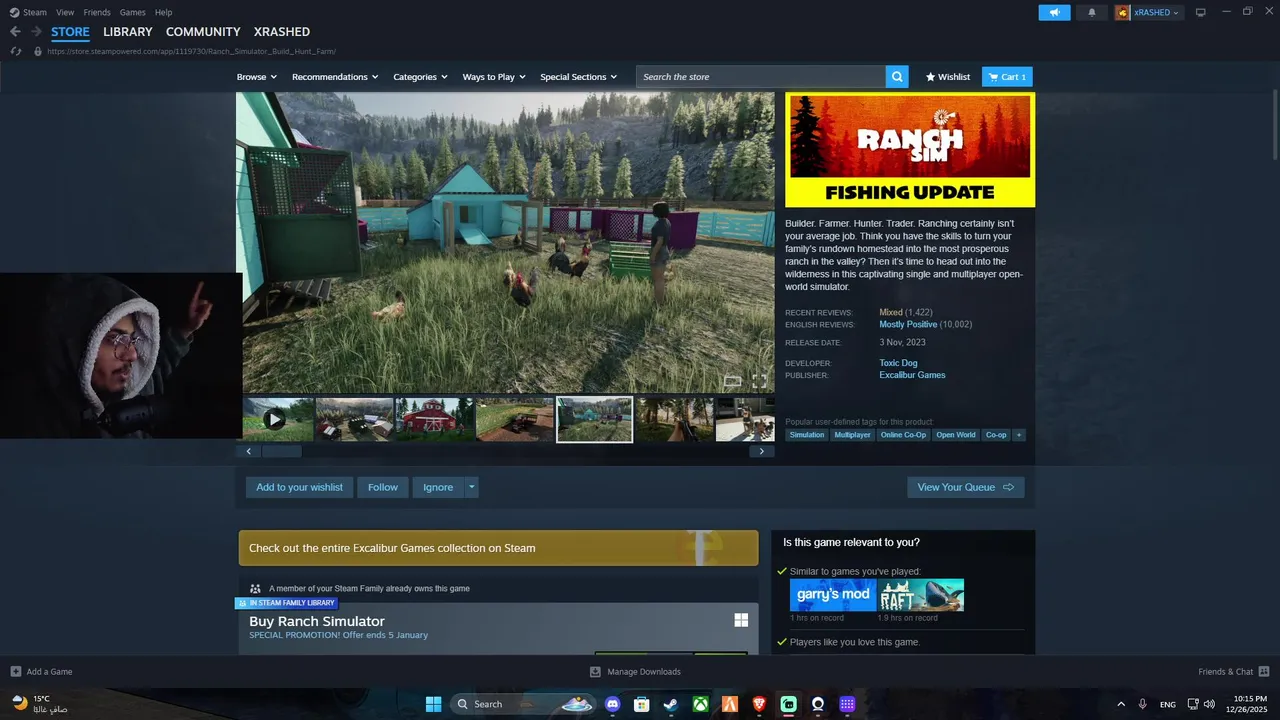Open Brave browser from the taskbar
Image resolution: width=1280 pixels, height=720 pixels.
point(759,704)
